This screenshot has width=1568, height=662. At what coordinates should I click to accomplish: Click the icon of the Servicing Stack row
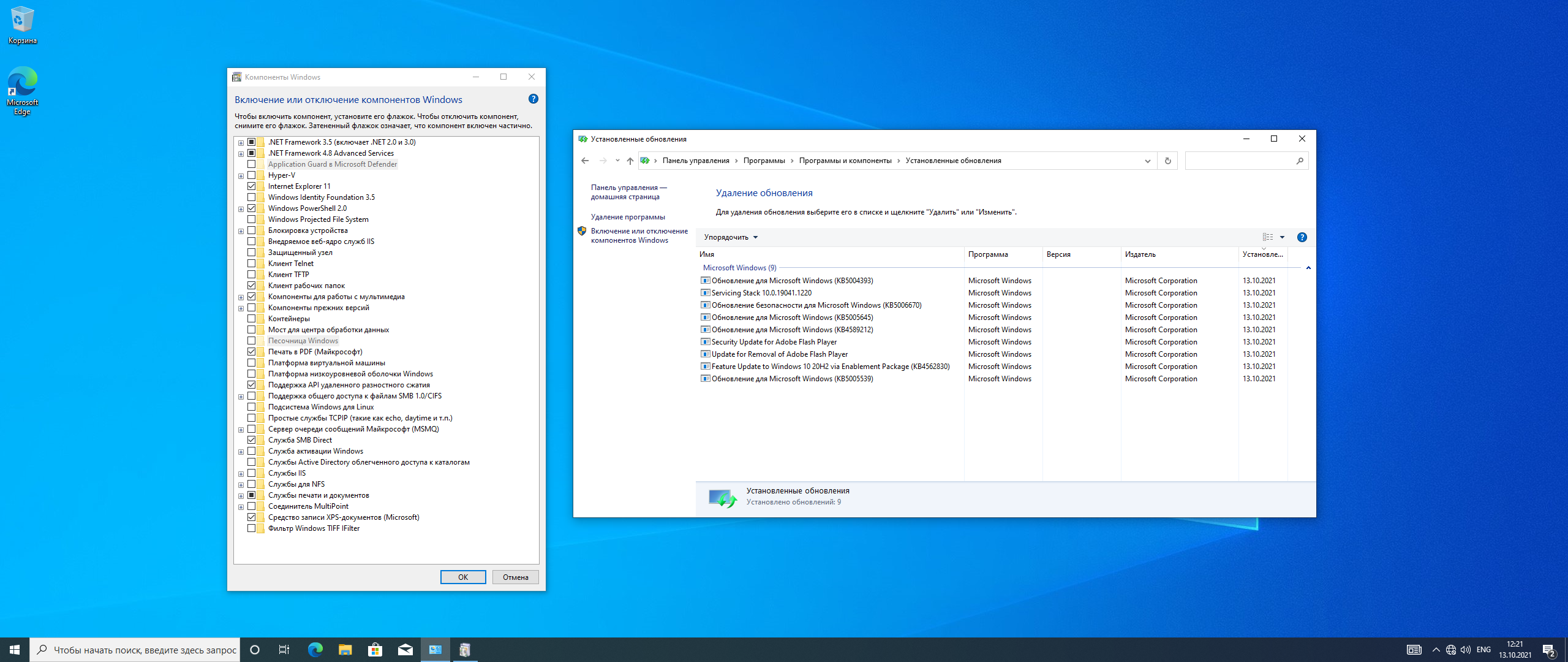tap(706, 293)
